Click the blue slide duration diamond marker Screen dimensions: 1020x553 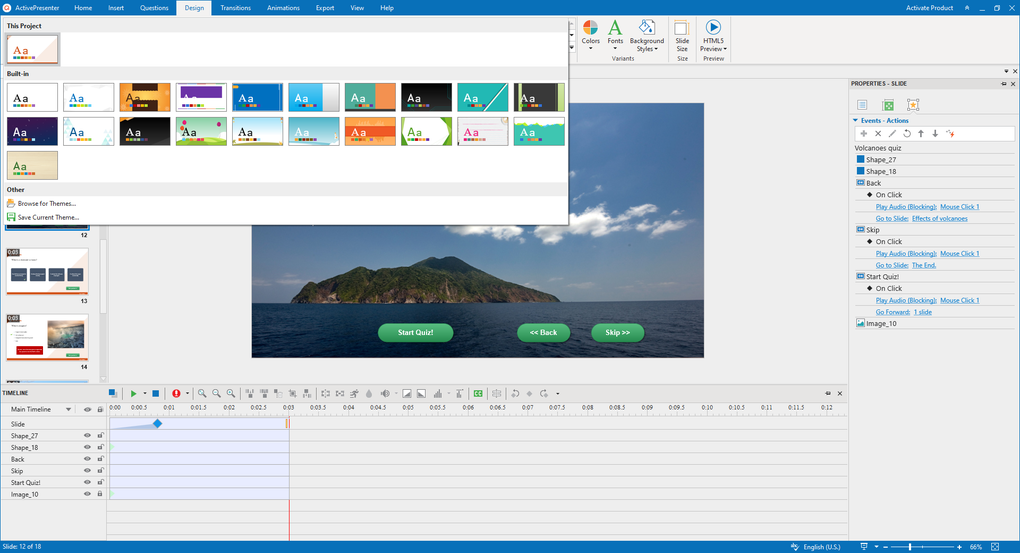[157, 424]
